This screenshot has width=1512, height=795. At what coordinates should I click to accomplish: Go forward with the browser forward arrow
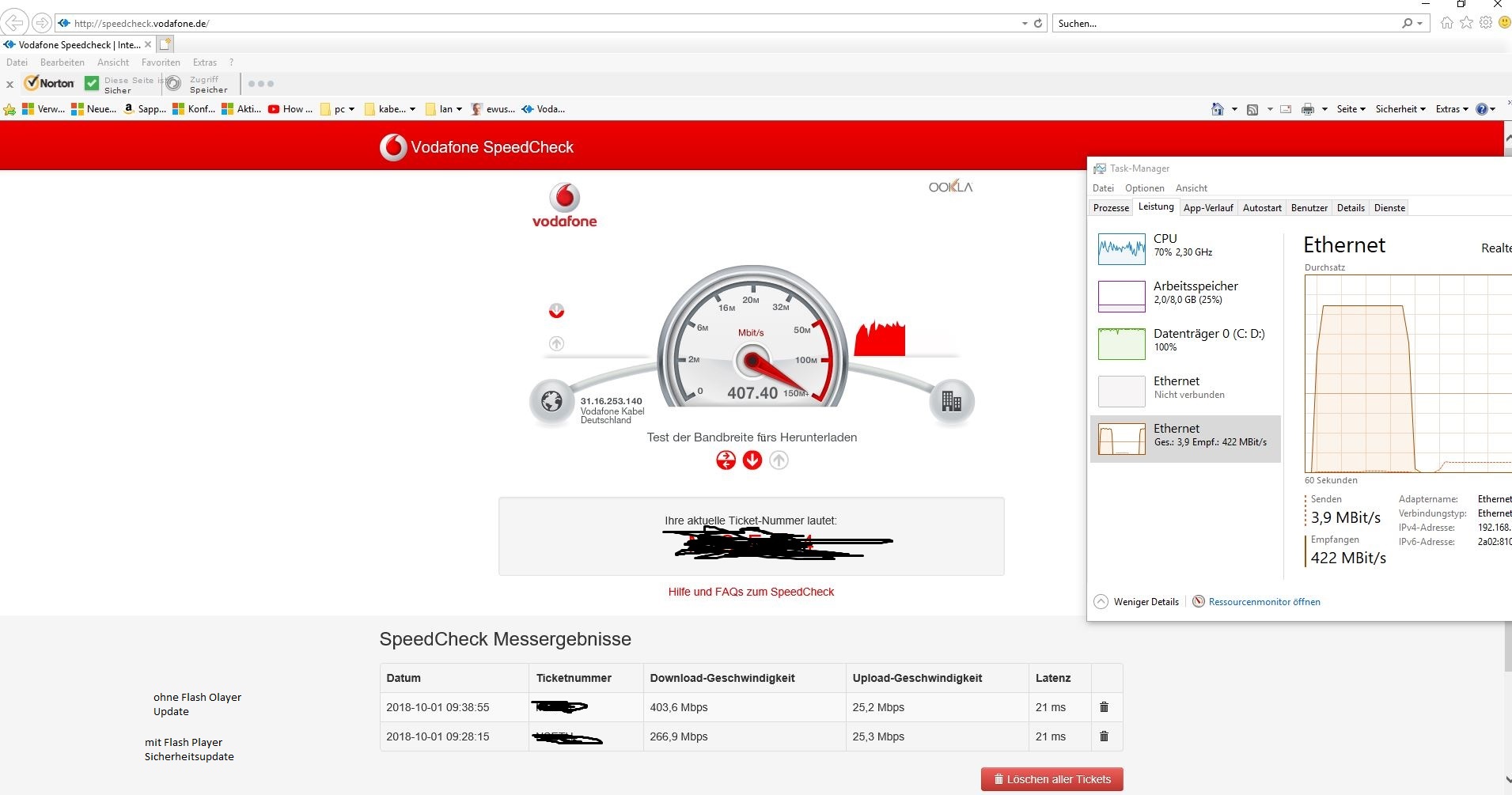click(42, 23)
